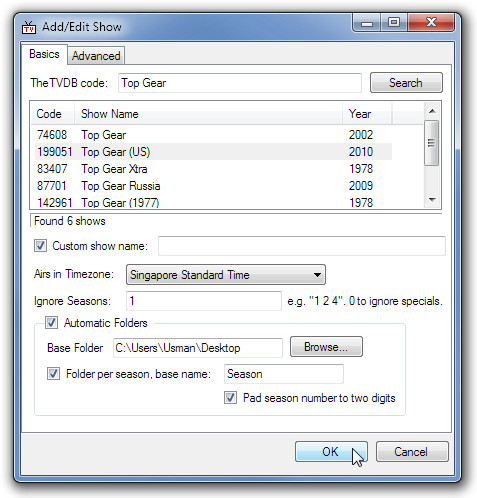Select the Top Gear 74608 row
The image size is (477, 498).
[213, 135]
